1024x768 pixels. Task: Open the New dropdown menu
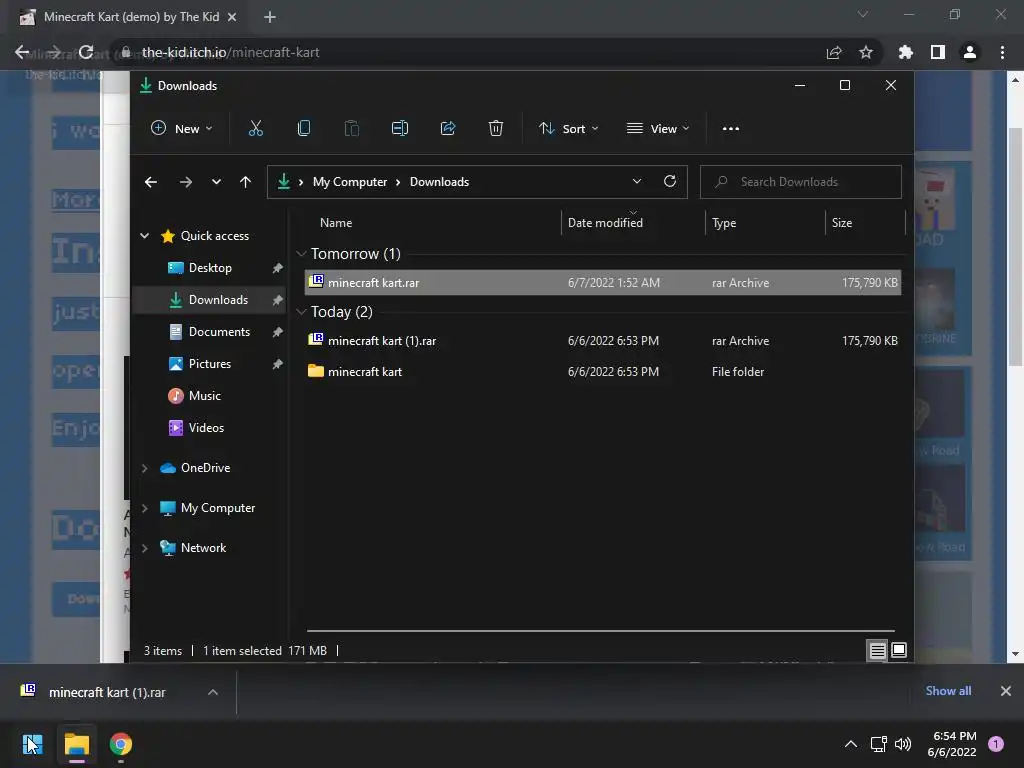(x=182, y=129)
